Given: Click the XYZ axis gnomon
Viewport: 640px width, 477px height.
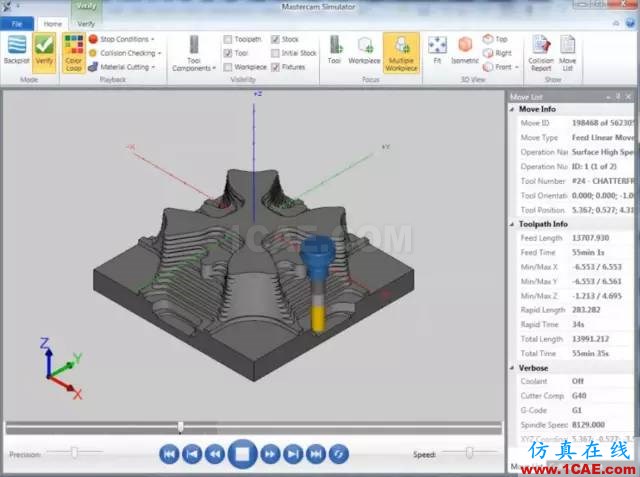Looking at the screenshot, I should 62,369.
